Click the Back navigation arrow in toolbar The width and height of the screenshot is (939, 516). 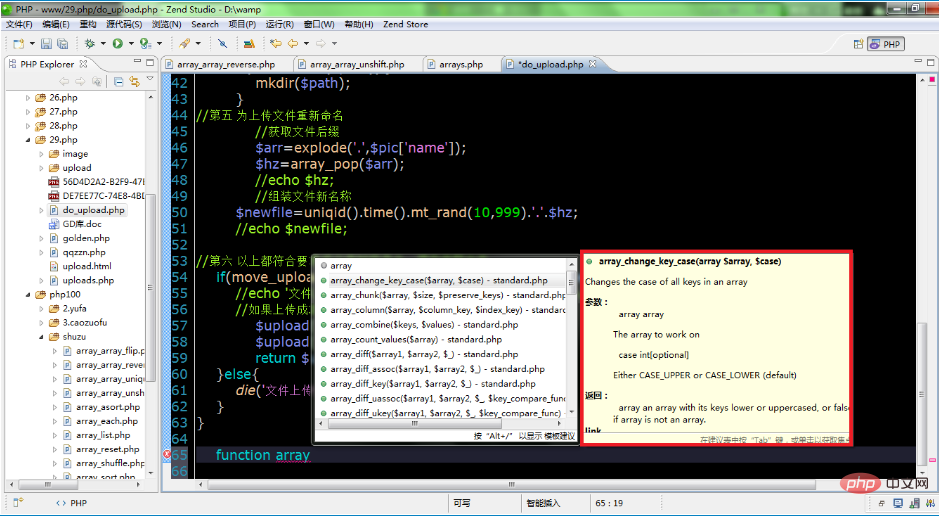click(x=293, y=44)
